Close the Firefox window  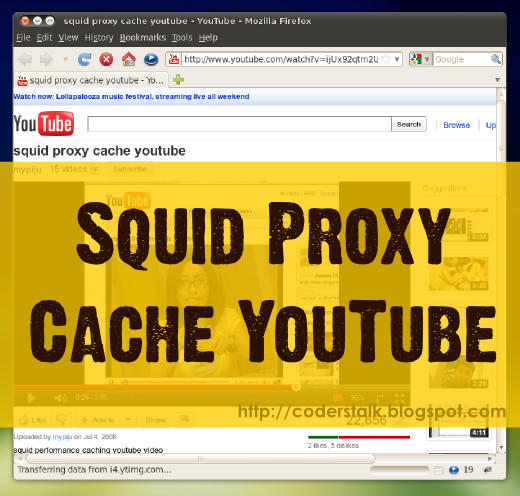coord(25,21)
